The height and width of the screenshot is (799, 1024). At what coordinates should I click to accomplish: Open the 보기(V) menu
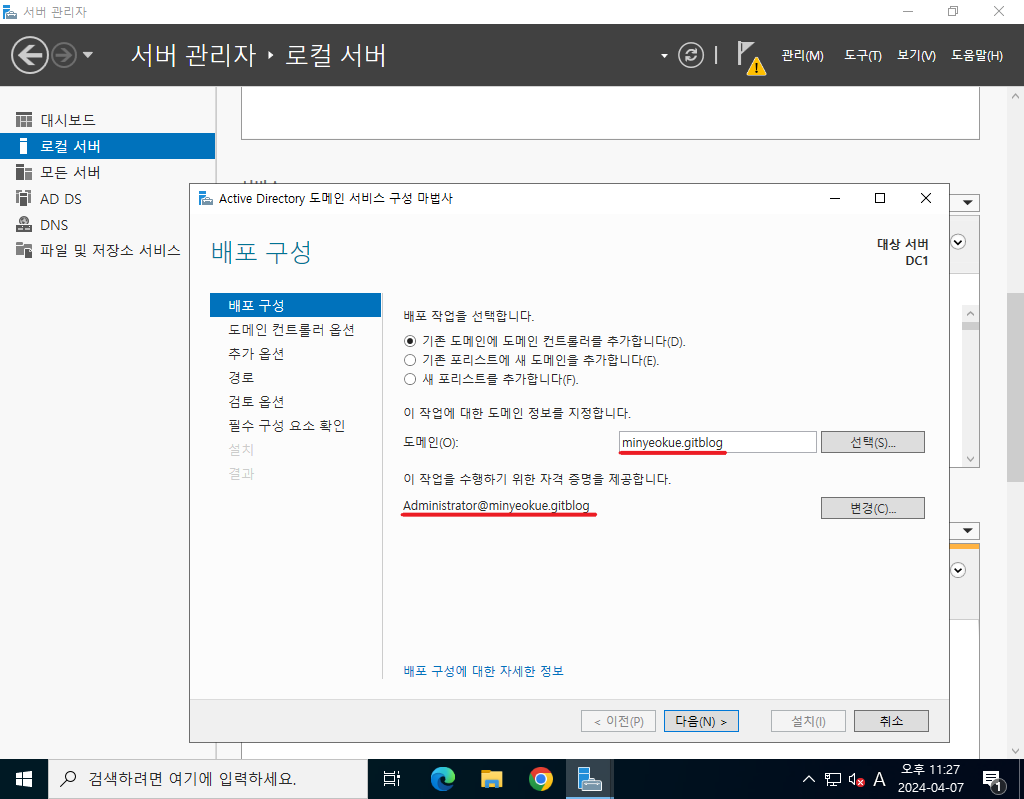(916, 56)
